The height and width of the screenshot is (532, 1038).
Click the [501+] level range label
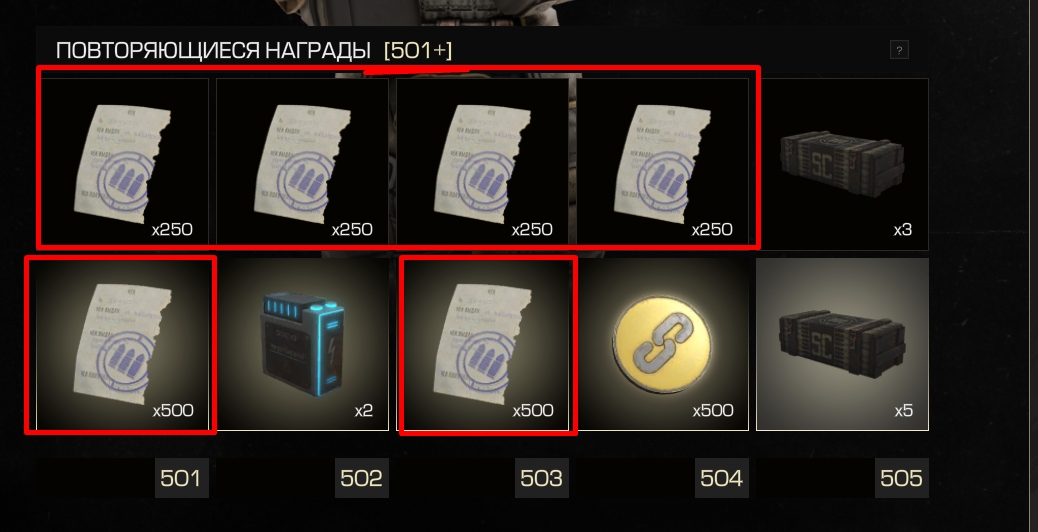pyautogui.click(x=418, y=50)
